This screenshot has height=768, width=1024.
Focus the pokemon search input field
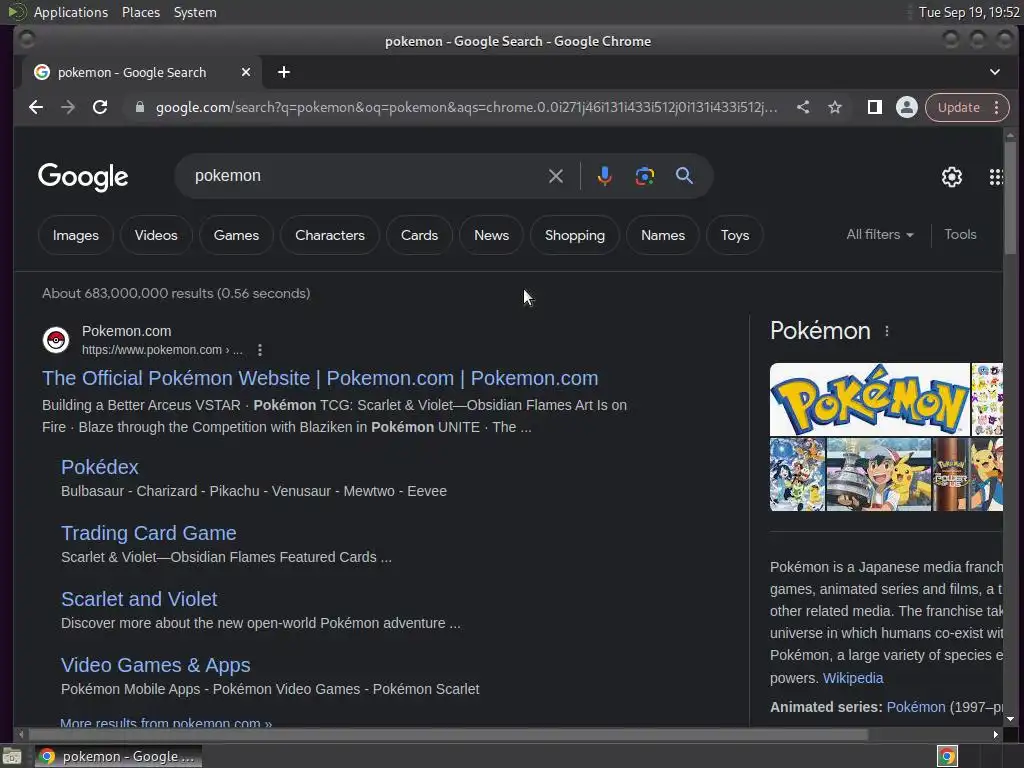click(x=366, y=176)
